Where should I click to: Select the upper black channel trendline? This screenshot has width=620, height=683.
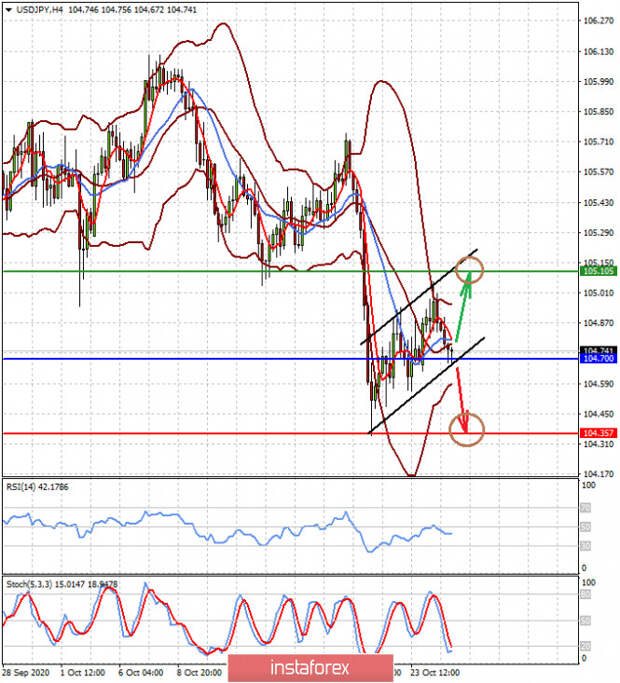tap(419, 297)
